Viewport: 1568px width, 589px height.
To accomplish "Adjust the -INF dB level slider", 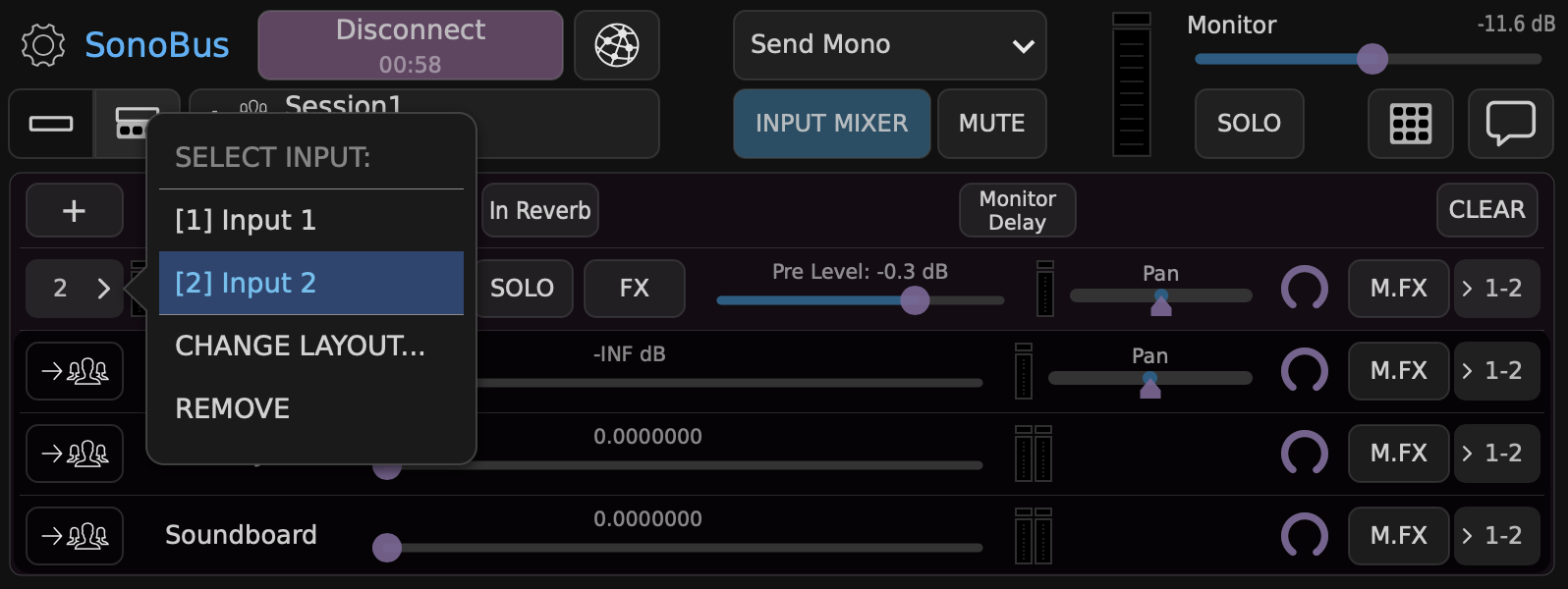I will [729, 383].
